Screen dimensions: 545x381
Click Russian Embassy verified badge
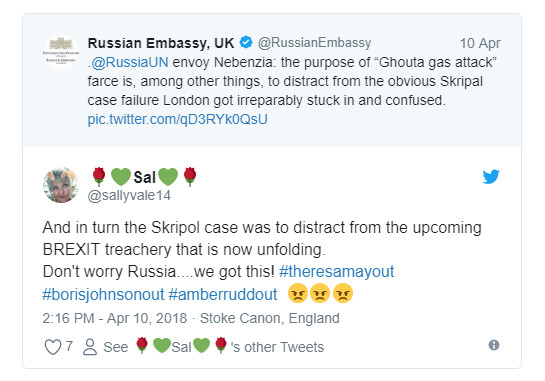pos(246,42)
